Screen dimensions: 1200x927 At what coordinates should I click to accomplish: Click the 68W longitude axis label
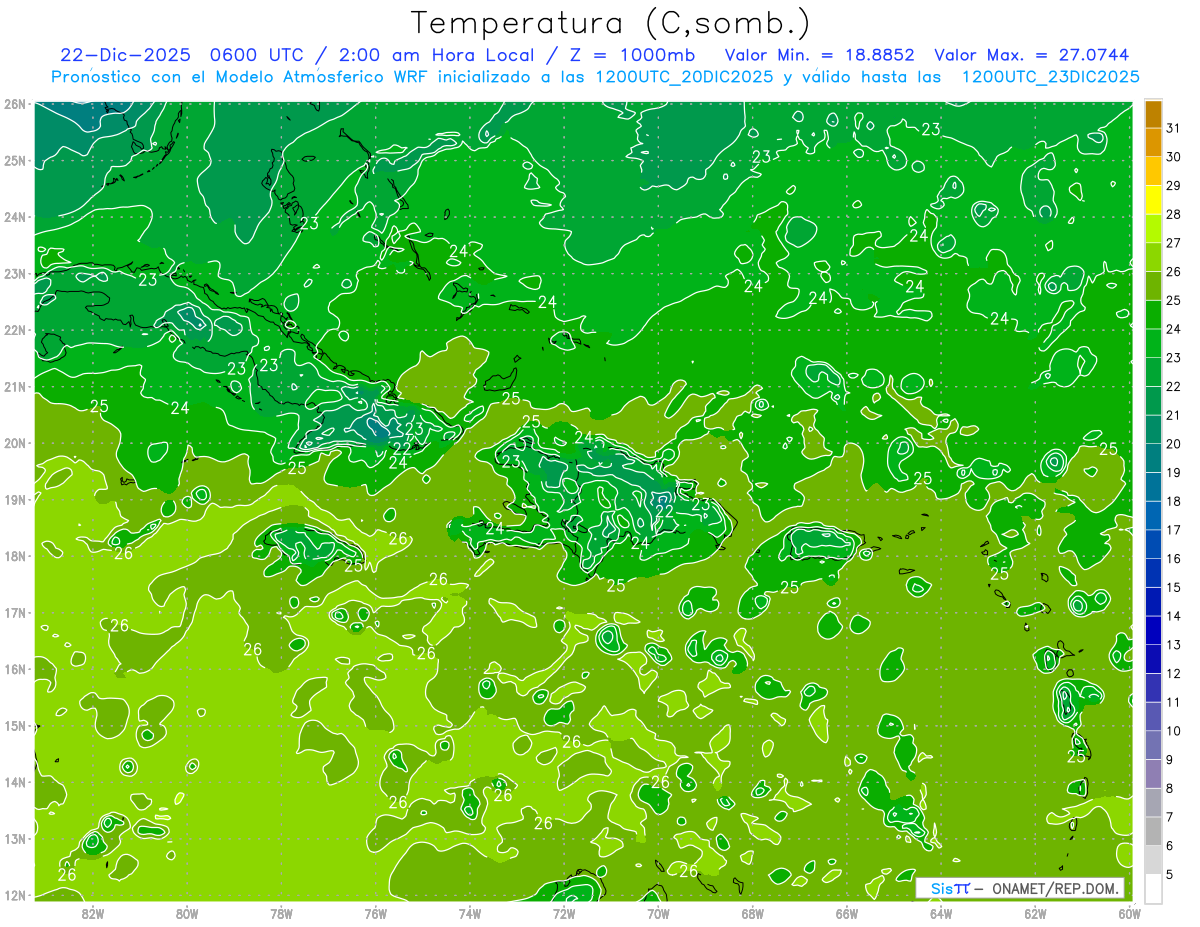click(753, 912)
